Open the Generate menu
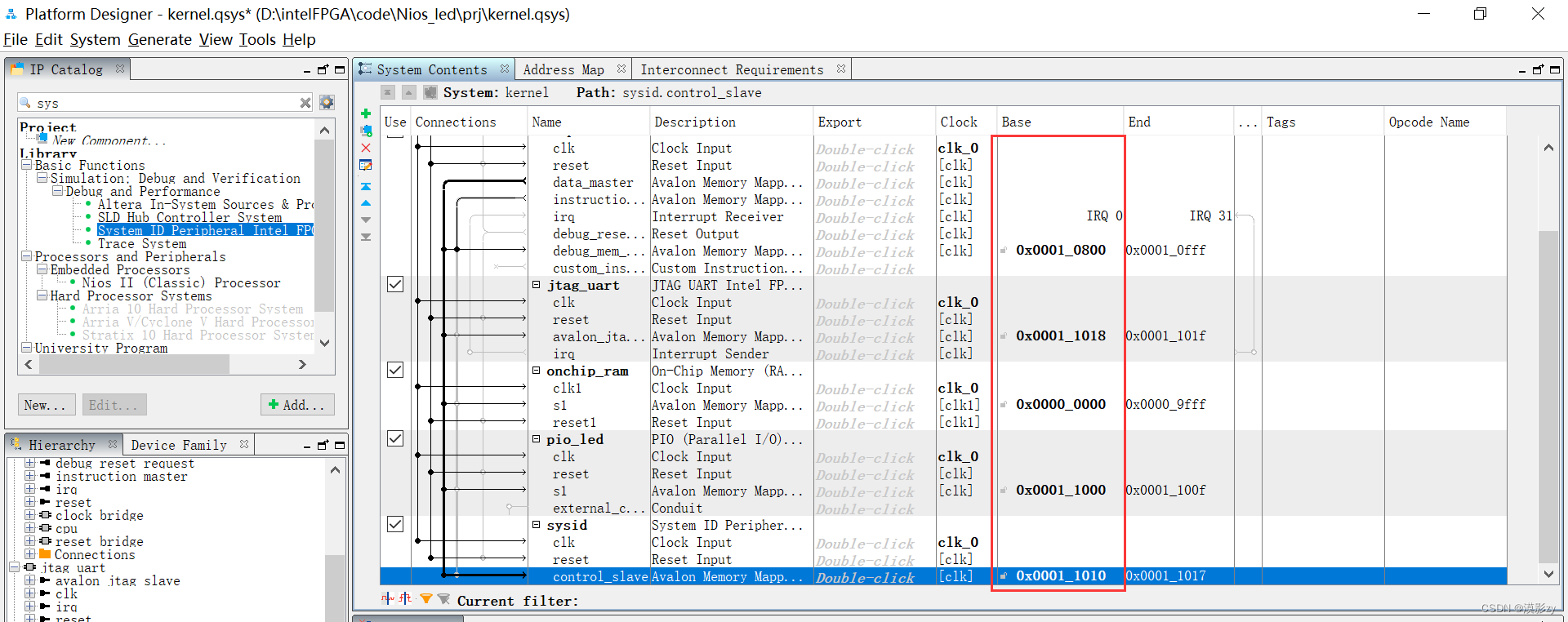This screenshot has height=622, width=1568. (160, 39)
